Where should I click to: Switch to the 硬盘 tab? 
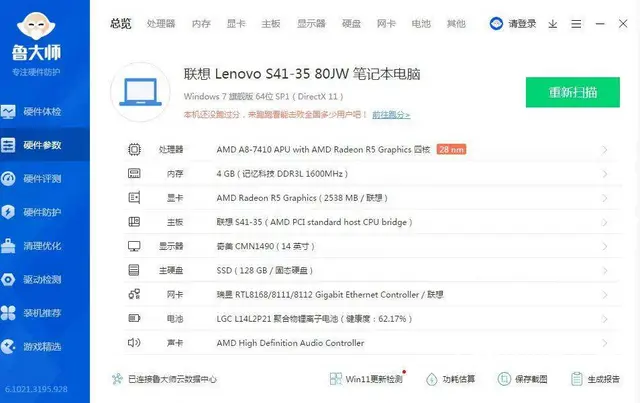(x=351, y=24)
